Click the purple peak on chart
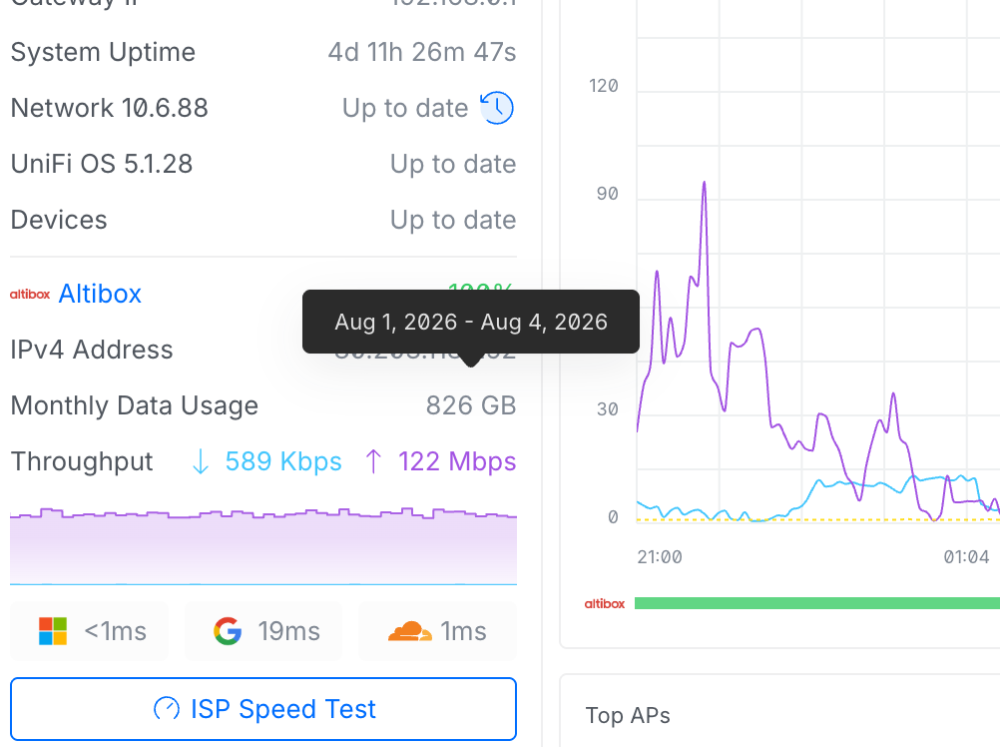This screenshot has width=1000, height=747. point(704,184)
